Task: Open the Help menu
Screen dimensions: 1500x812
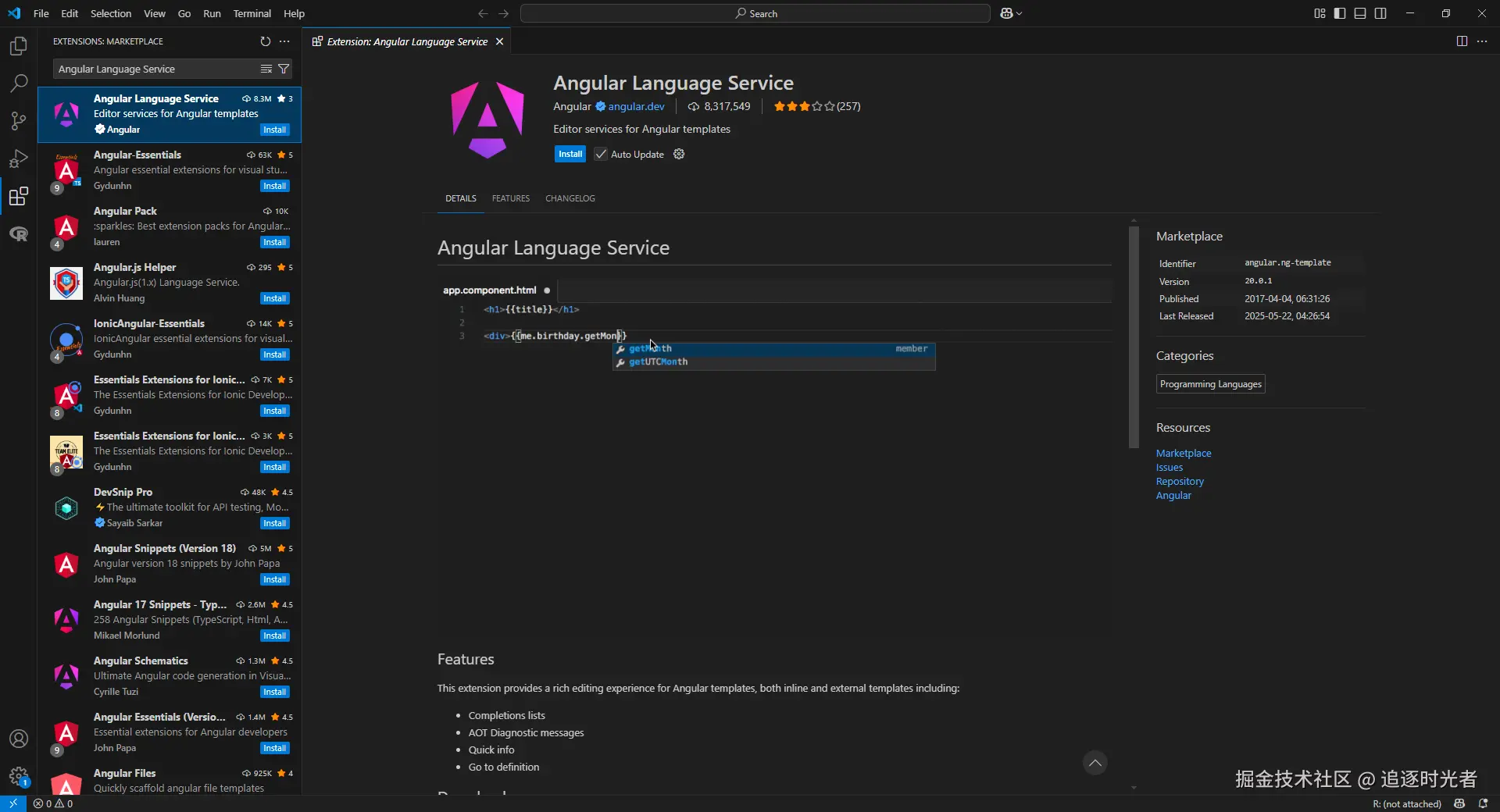Action: (294, 13)
